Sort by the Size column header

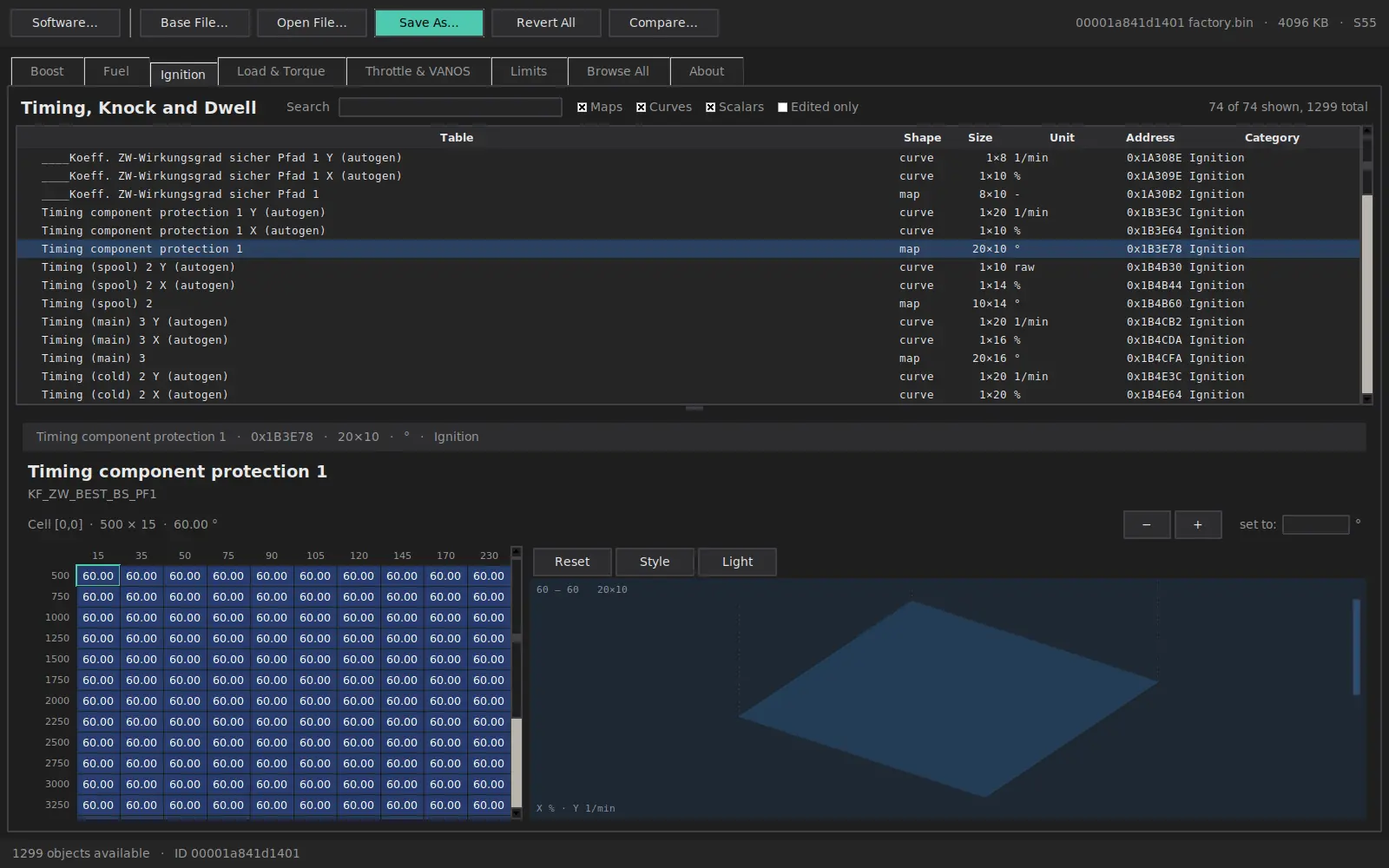(980, 137)
